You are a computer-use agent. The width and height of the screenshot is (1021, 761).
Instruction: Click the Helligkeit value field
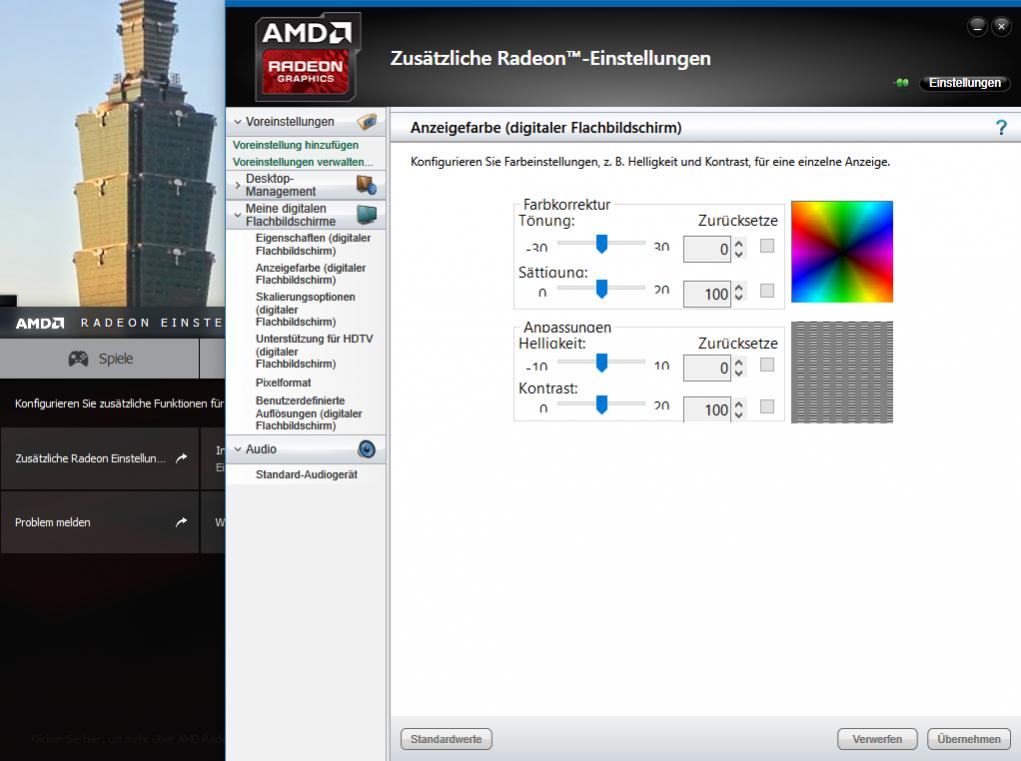coord(706,368)
